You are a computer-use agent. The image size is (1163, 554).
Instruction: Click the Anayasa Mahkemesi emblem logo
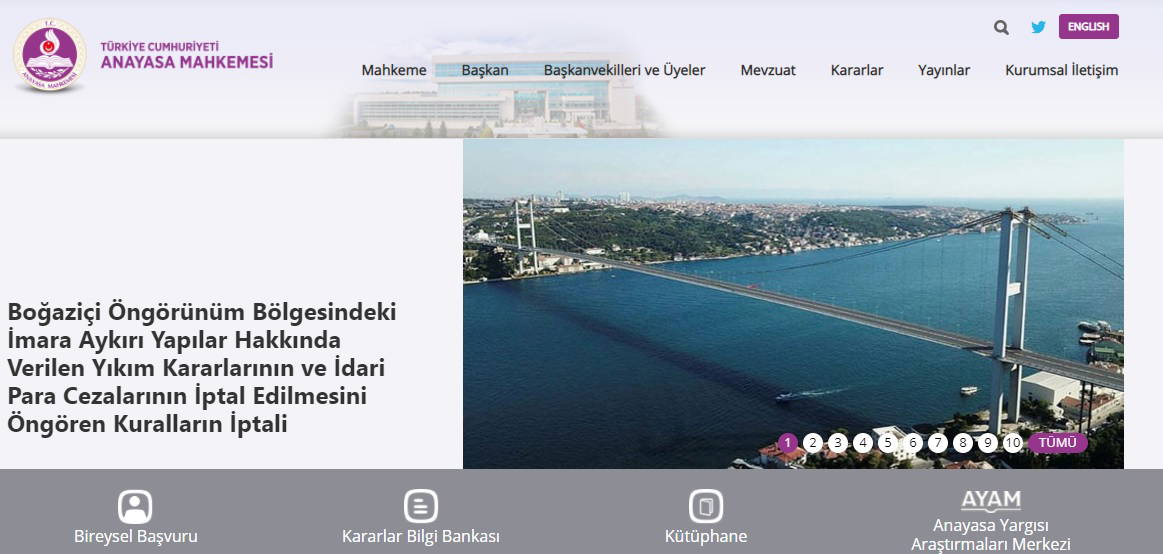tap(49, 55)
